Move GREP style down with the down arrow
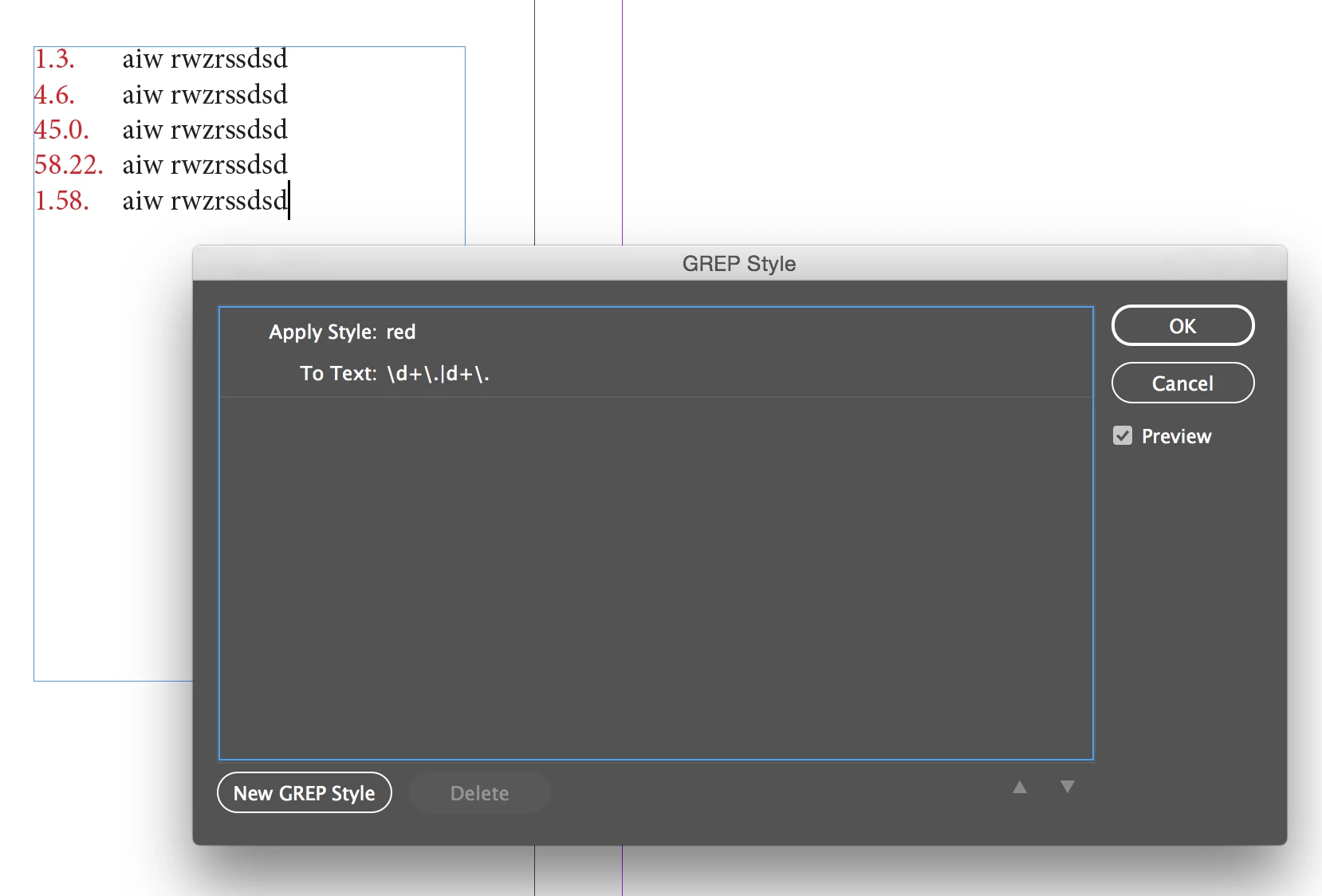 [x=1068, y=787]
